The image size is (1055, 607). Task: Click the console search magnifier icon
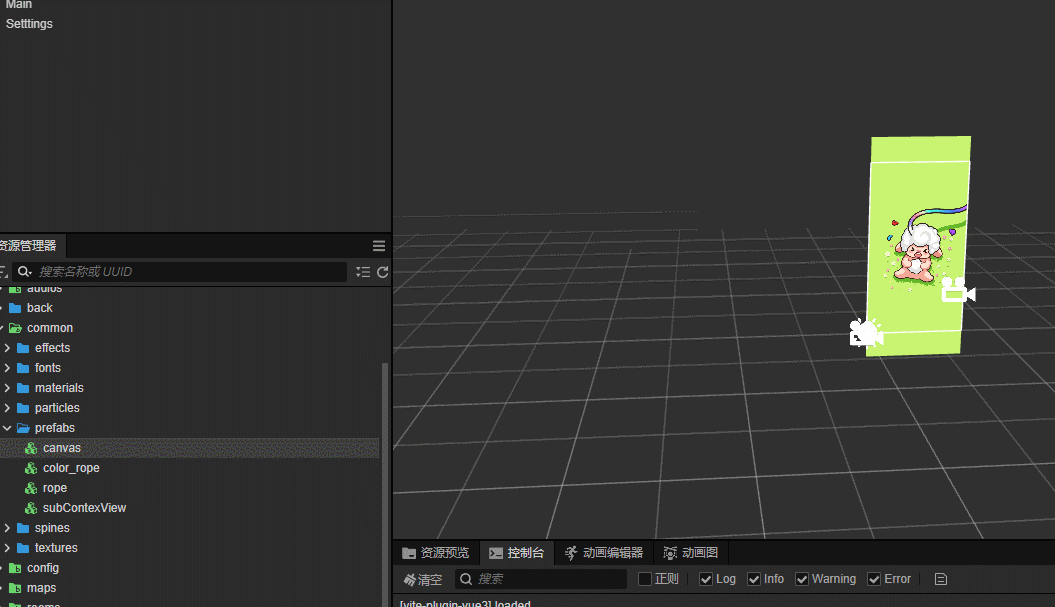point(466,579)
